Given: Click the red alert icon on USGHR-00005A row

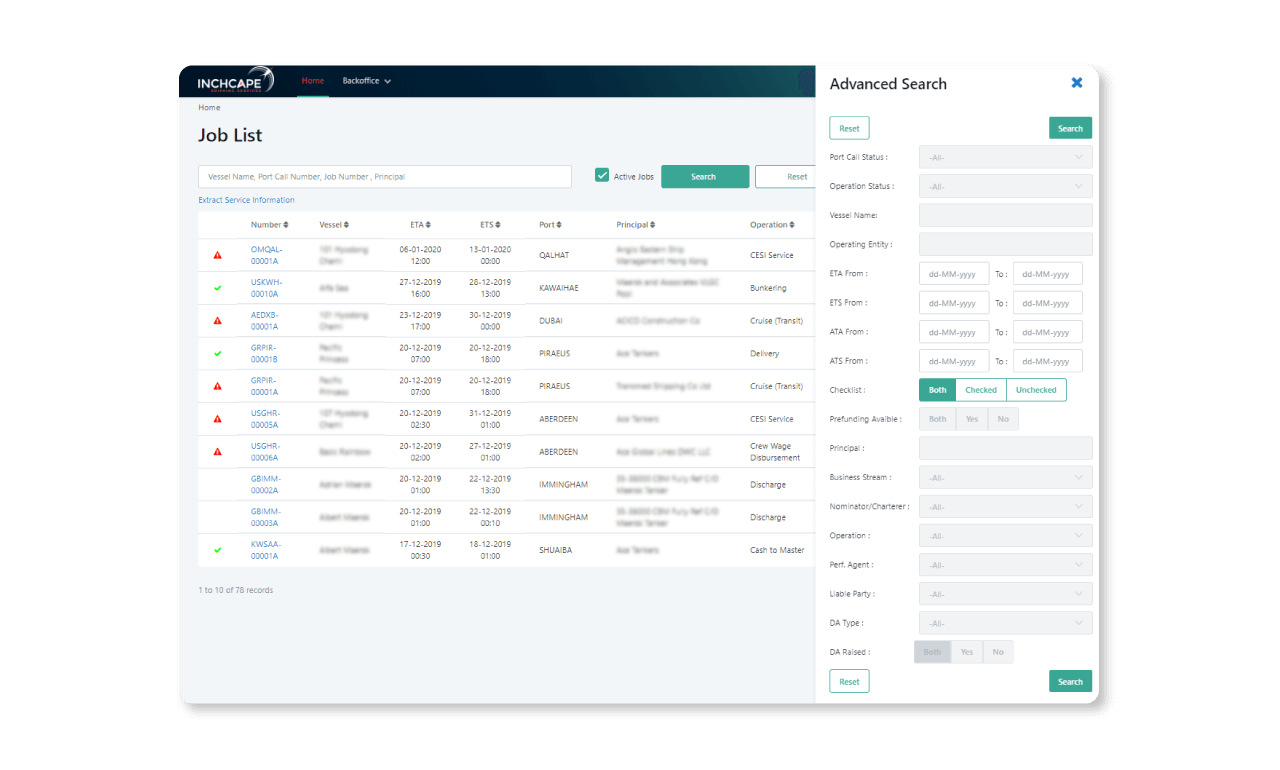Looking at the screenshot, I should pos(217,418).
